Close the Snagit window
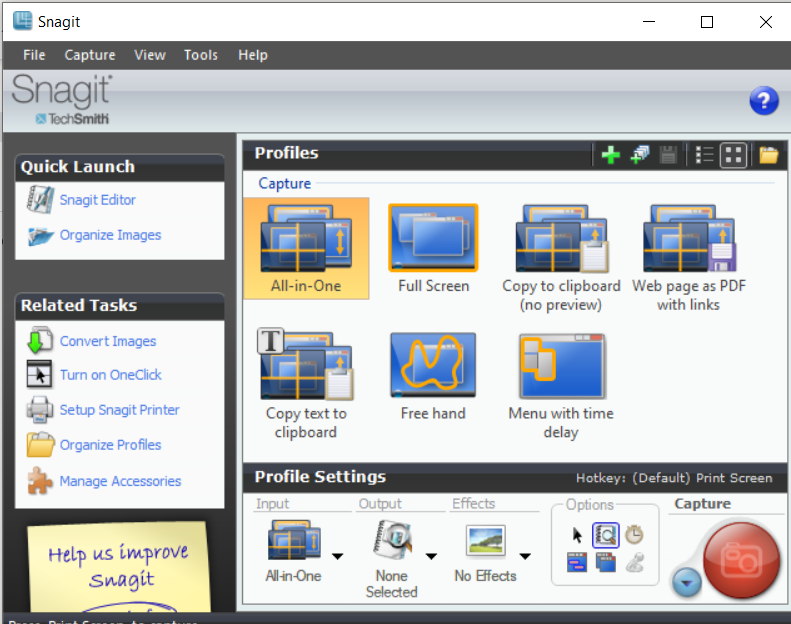The image size is (791, 624). 766,22
